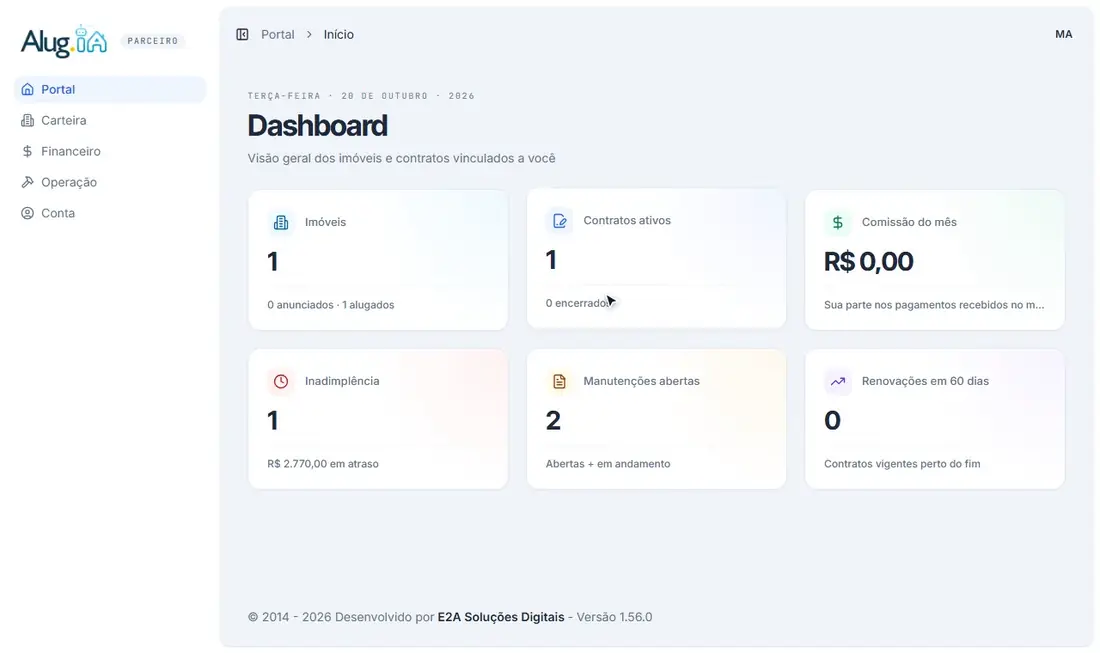
Task: Click the Dashboard heading
Action: [317, 126]
